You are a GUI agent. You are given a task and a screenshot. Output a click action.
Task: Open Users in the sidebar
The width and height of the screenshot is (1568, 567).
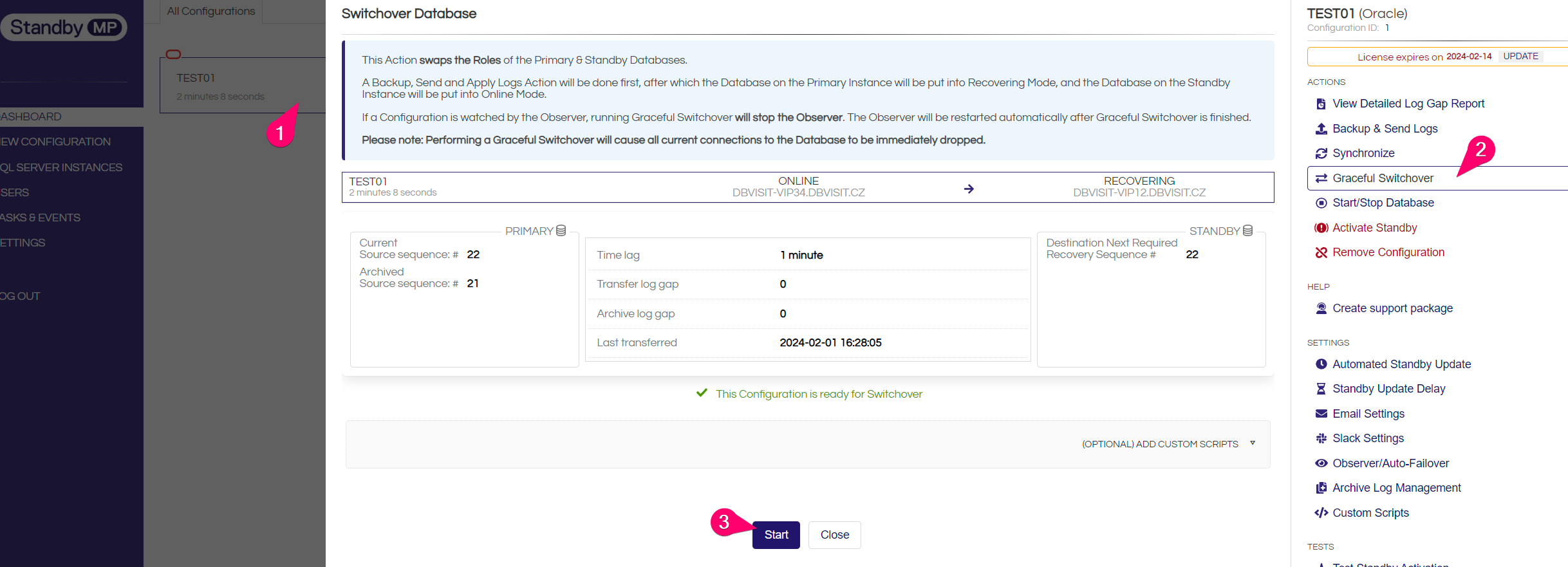14,192
